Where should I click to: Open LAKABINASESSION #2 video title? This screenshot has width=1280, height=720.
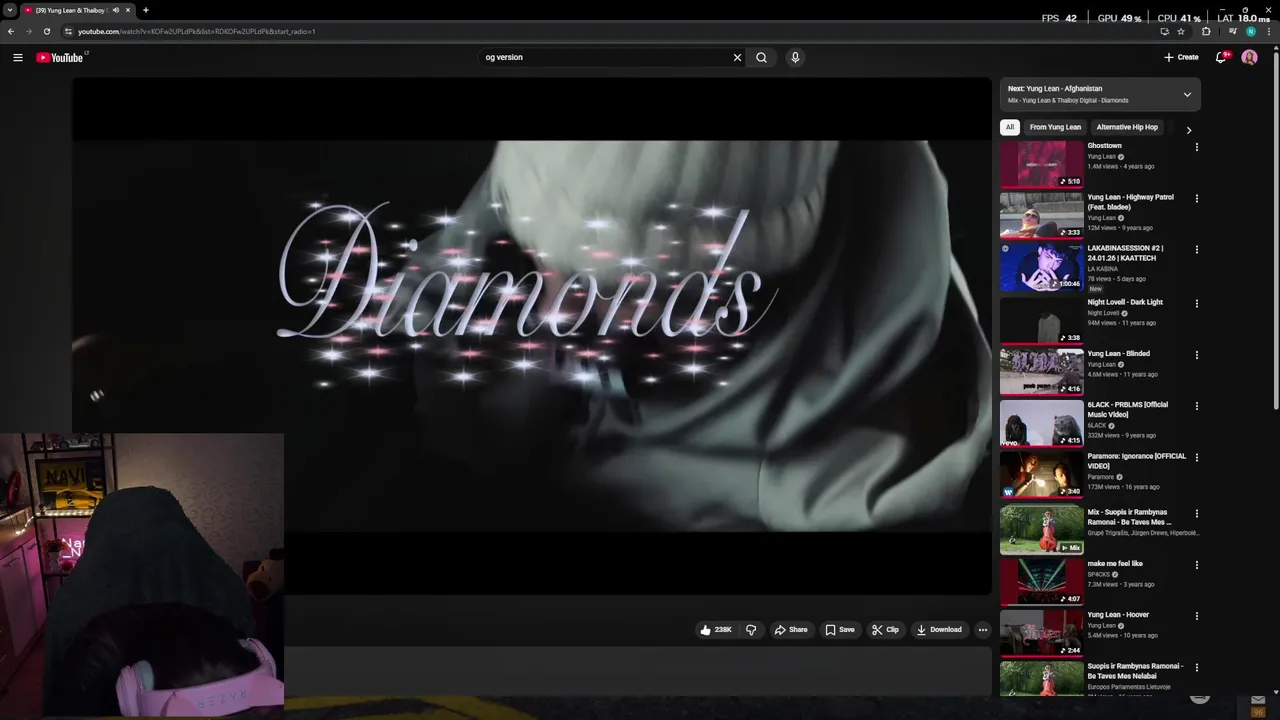pos(1126,253)
